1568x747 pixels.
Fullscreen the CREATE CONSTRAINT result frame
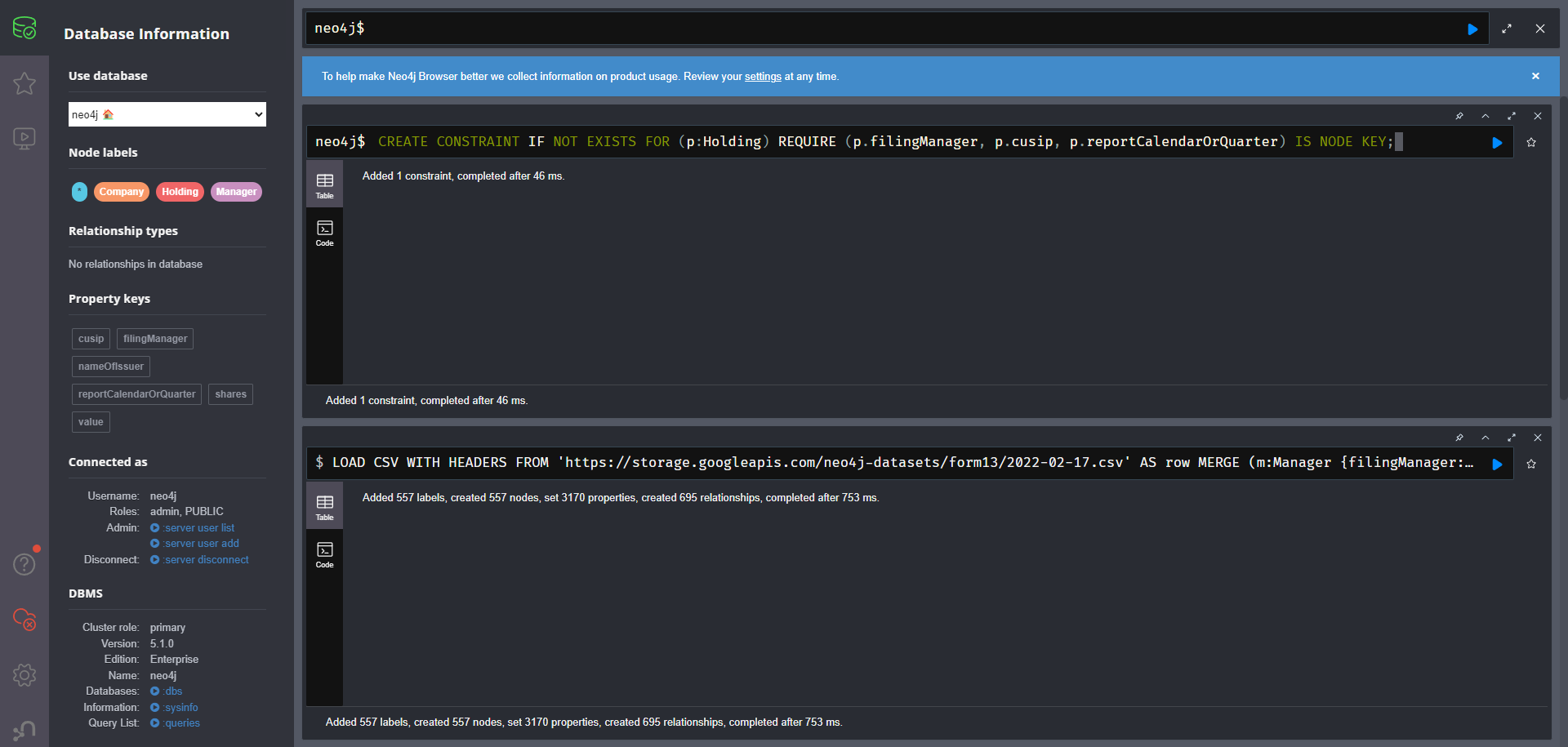pyautogui.click(x=1512, y=116)
